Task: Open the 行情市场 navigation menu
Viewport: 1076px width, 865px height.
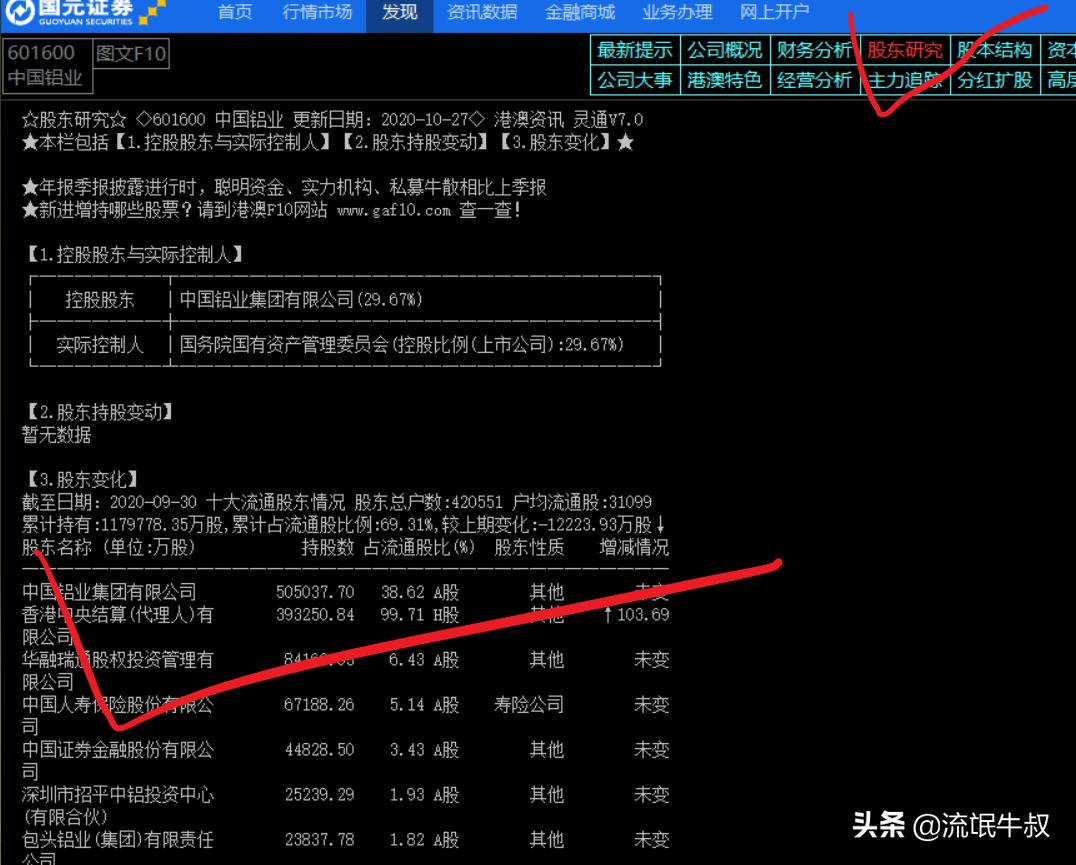Action: (x=317, y=13)
